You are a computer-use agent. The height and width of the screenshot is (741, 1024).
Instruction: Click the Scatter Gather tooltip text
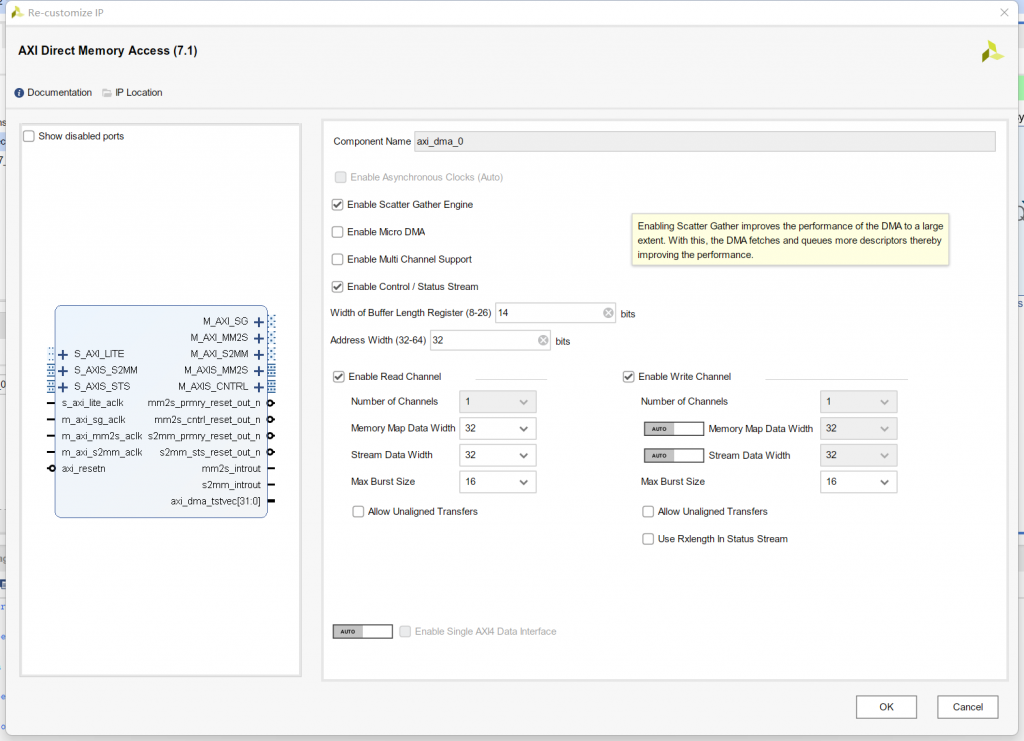(790, 240)
